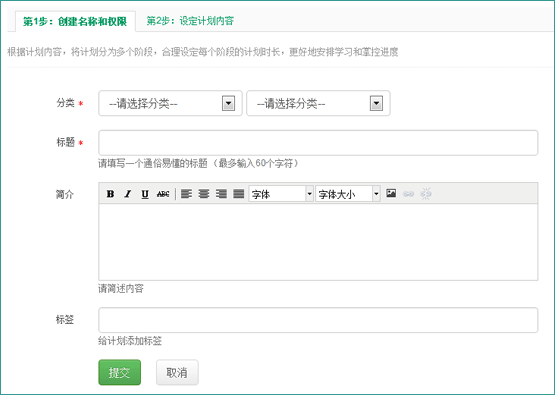Screen dimensions: 555x395
Task: Align text right in the editor
Action: click(x=221, y=194)
